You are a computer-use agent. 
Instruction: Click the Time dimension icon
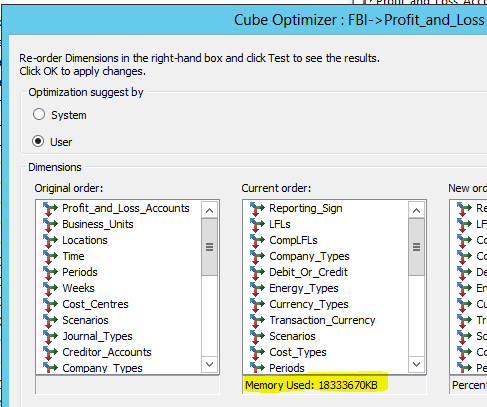[50, 257]
